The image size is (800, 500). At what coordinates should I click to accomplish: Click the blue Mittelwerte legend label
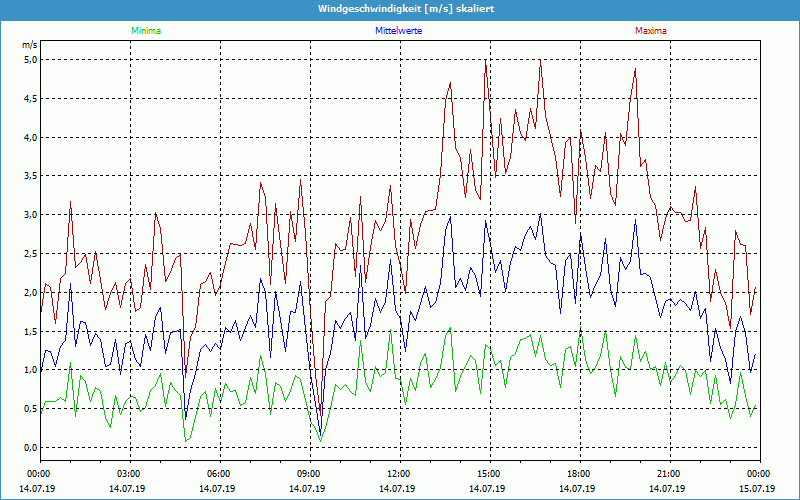[x=398, y=31]
